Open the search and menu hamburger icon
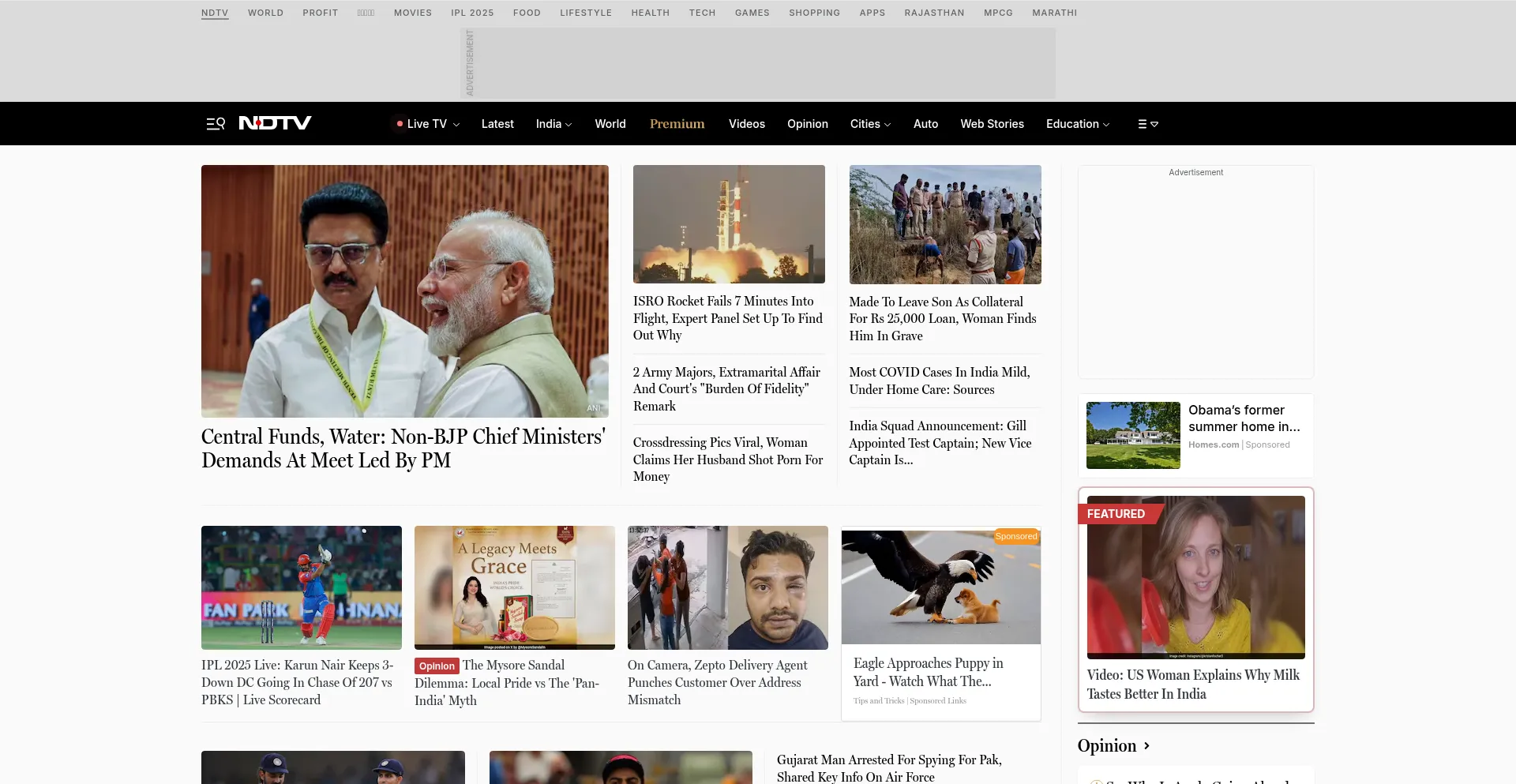Viewport: 1516px width, 784px height. [216, 124]
